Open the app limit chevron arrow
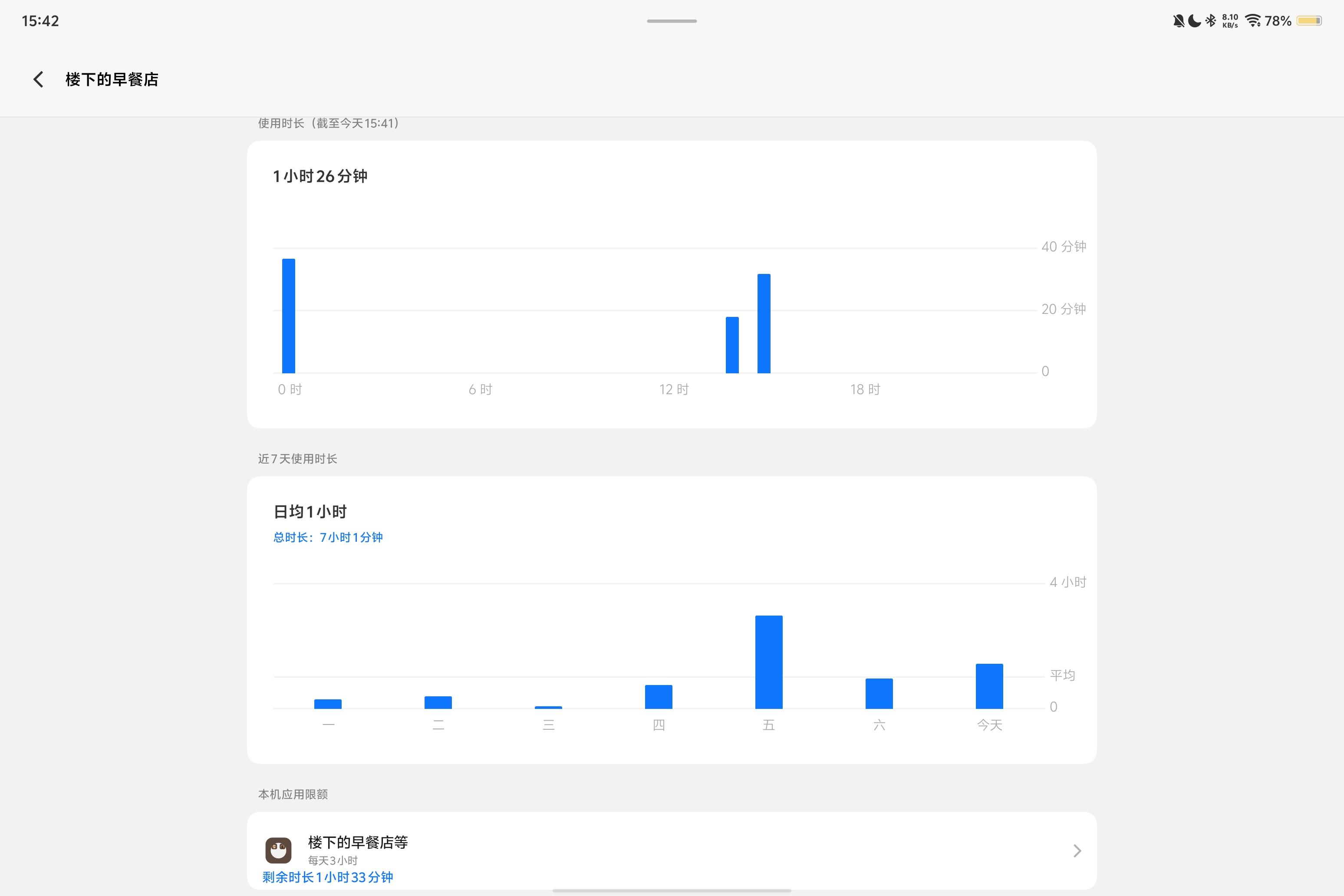Image resolution: width=1344 pixels, height=896 pixels. 1077,851
